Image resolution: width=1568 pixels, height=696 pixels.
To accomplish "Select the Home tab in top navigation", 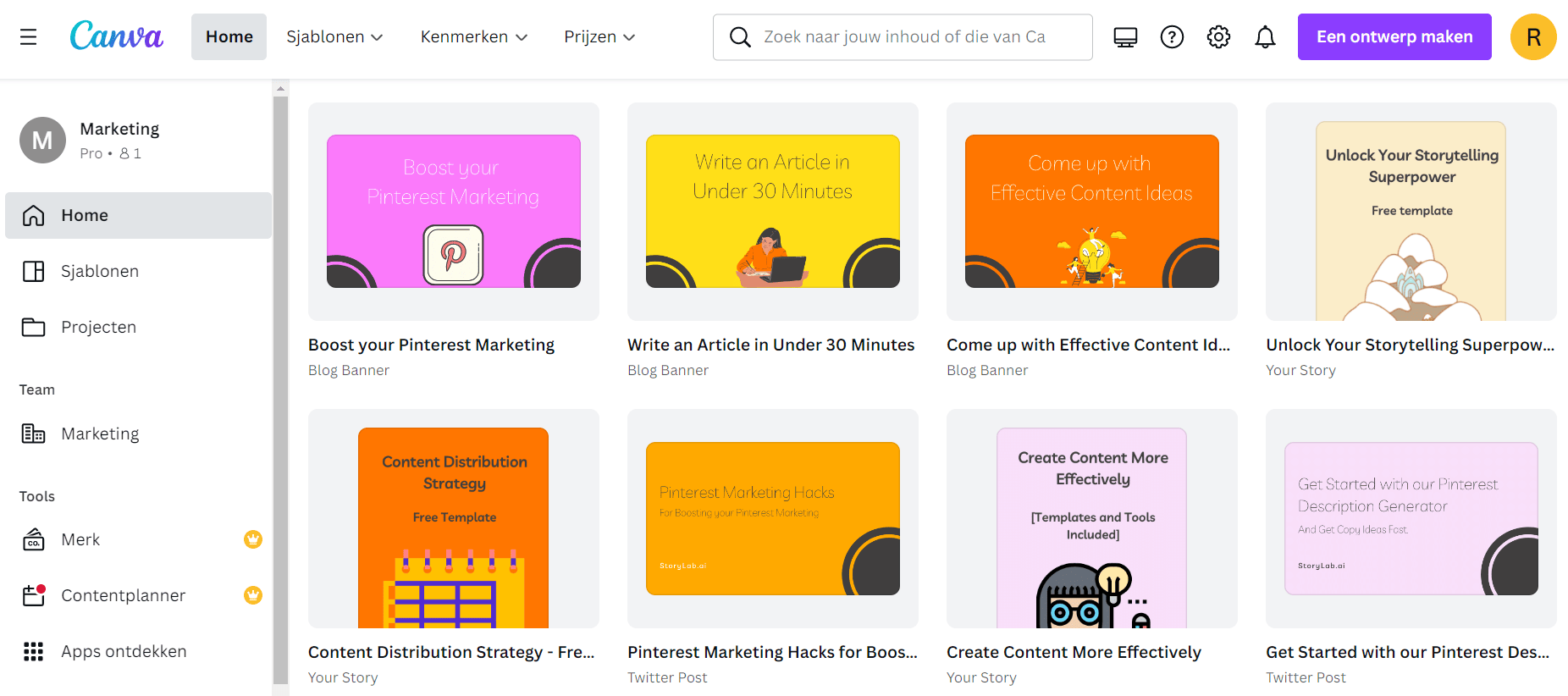I will pyautogui.click(x=229, y=37).
